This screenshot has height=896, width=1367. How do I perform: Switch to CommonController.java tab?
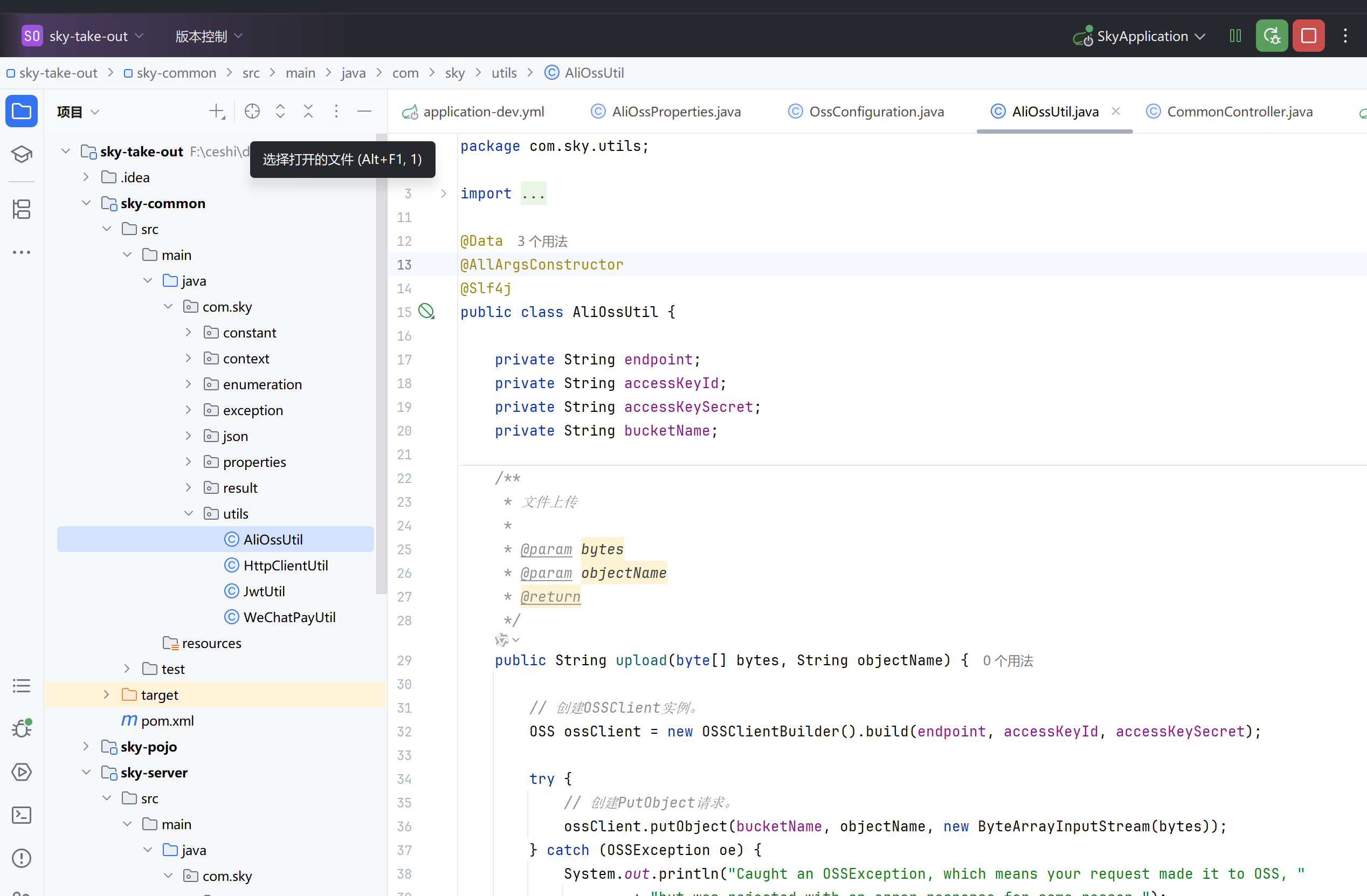(x=1230, y=112)
